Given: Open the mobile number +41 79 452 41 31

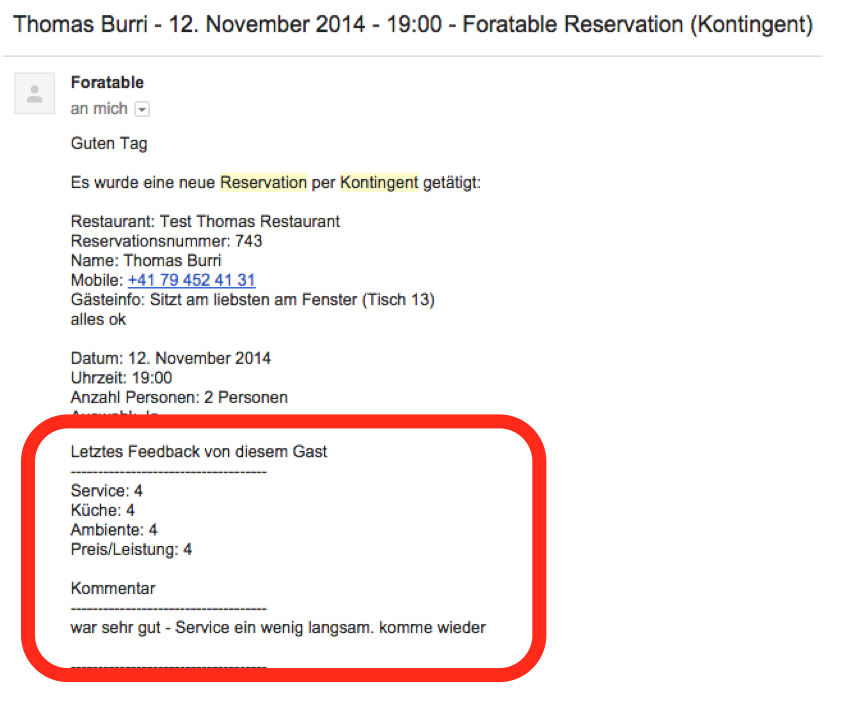Looking at the screenshot, I should click(191, 280).
